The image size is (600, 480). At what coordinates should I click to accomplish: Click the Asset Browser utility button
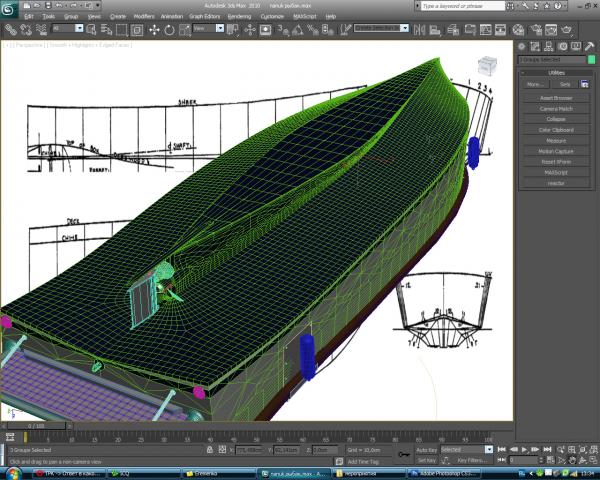pos(556,98)
